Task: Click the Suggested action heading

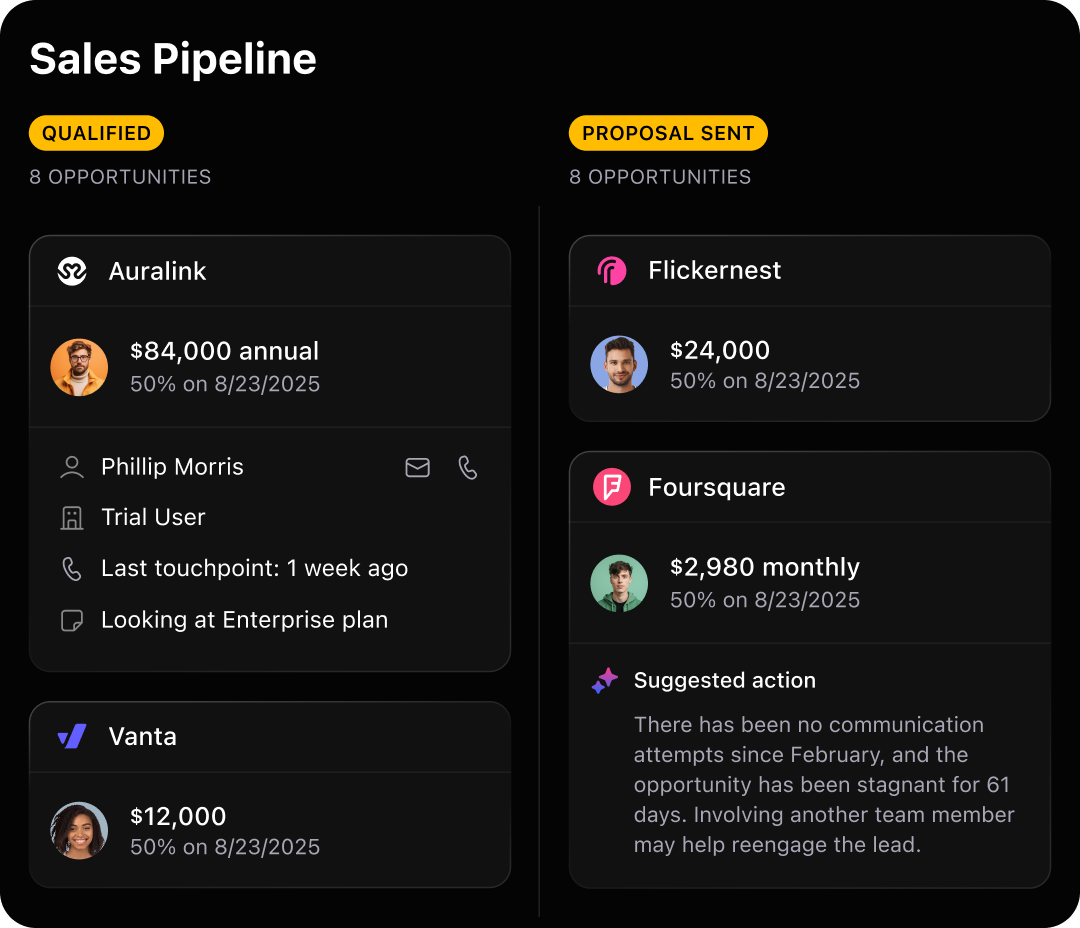Action: click(x=725, y=680)
